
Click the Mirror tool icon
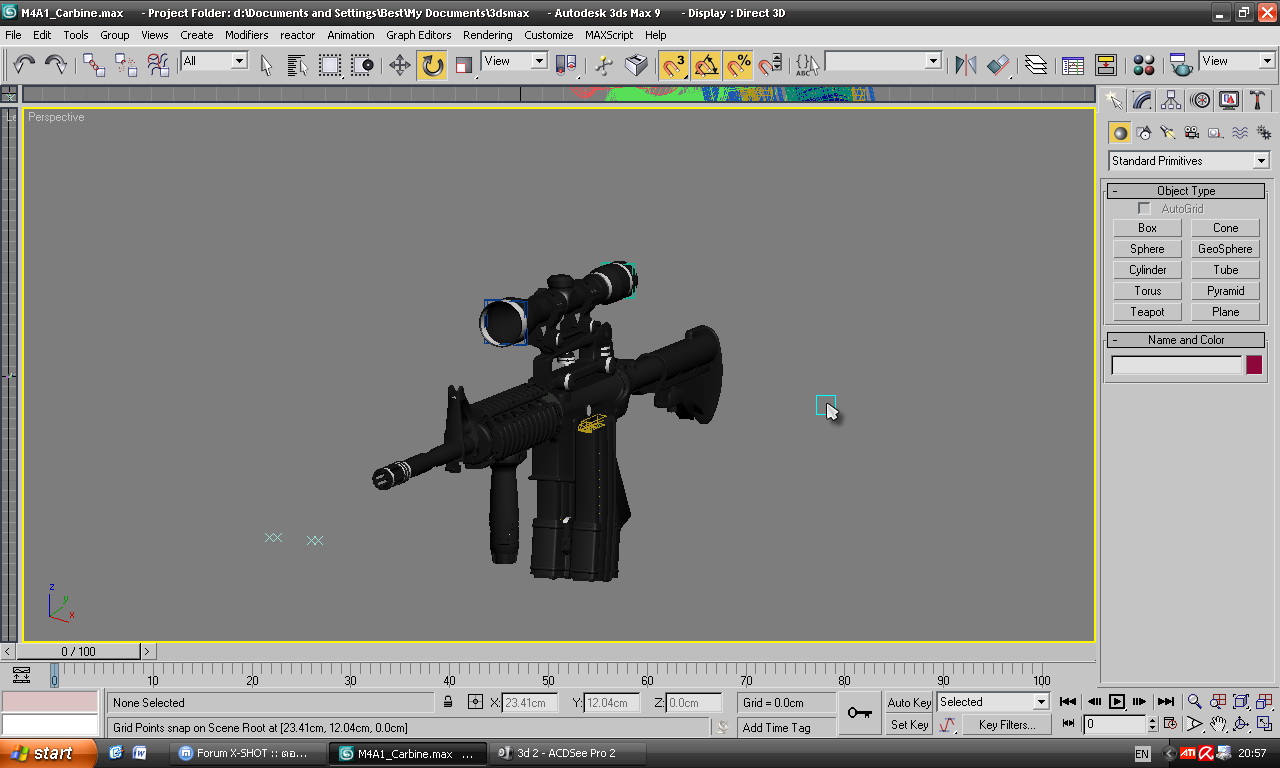click(x=965, y=65)
